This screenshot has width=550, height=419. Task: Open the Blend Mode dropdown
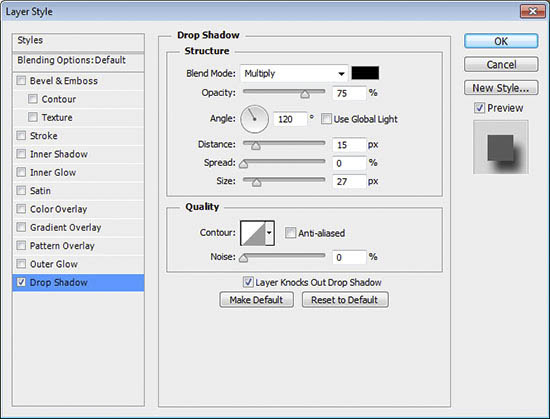(294, 73)
